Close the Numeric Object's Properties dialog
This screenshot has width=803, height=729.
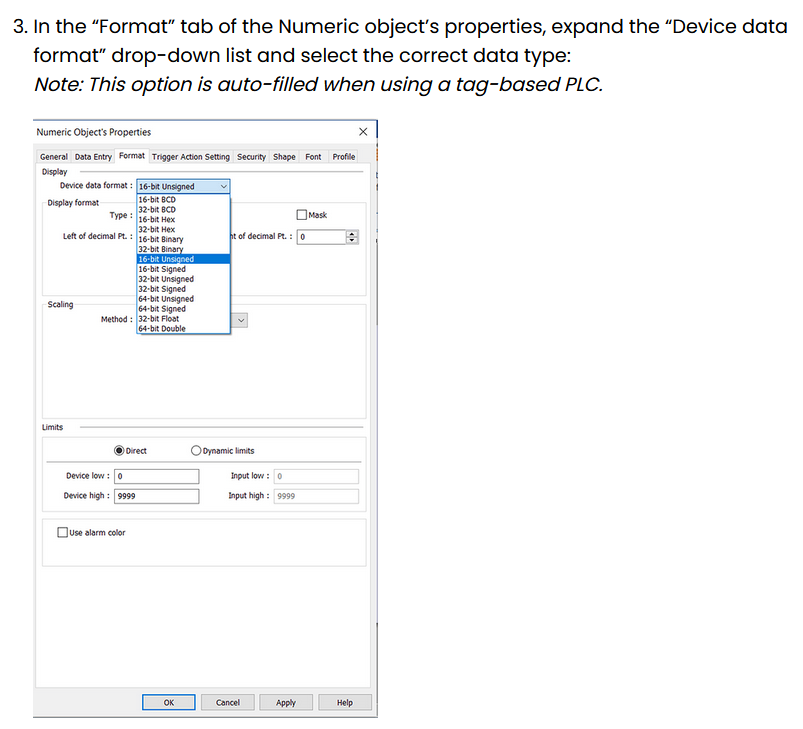point(362,132)
